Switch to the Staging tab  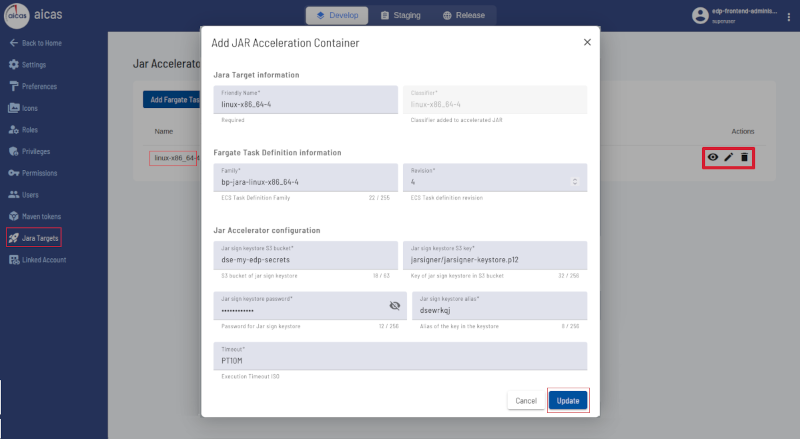pyautogui.click(x=401, y=15)
